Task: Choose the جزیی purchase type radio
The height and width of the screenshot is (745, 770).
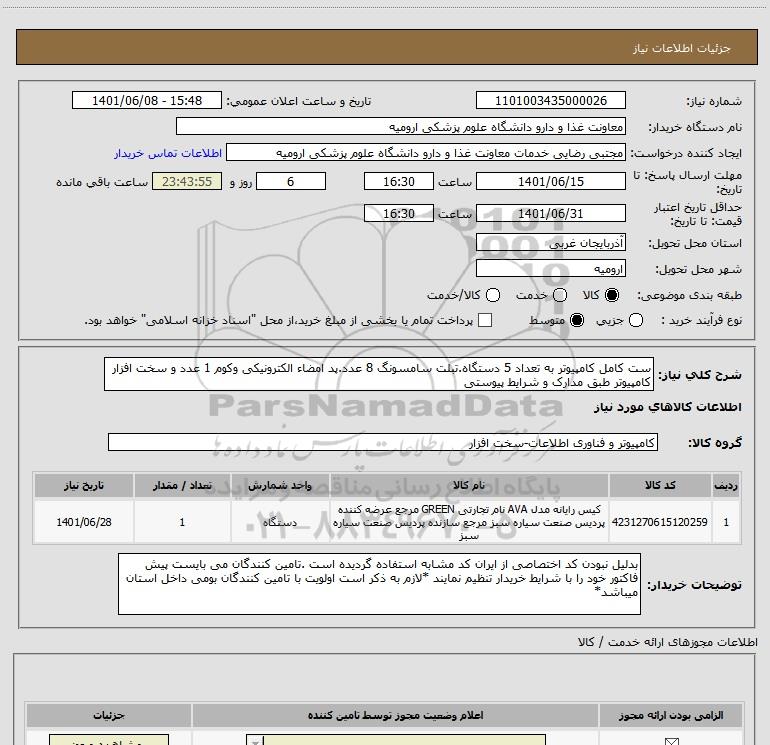Action: point(636,320)
